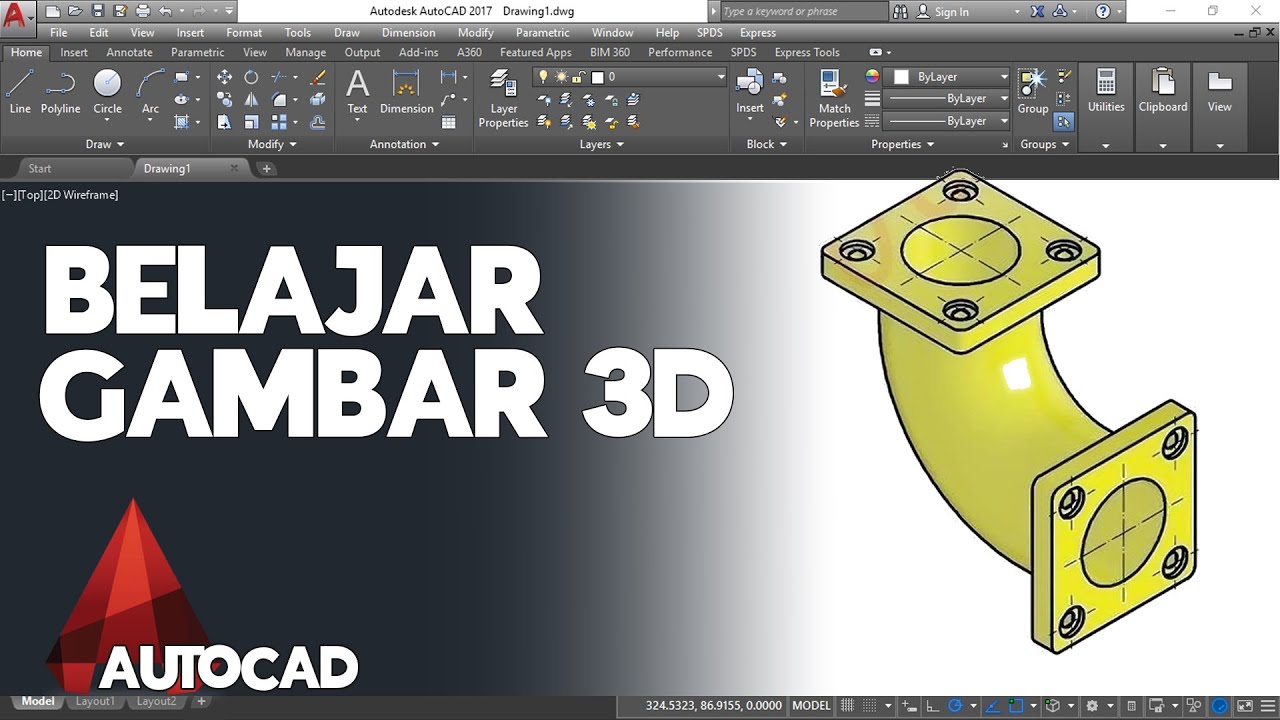Toggle Clean Screen in status bar
The height and width of the screenshot is (720, 1280).
pyautogui.click(x=1247, y=705)
